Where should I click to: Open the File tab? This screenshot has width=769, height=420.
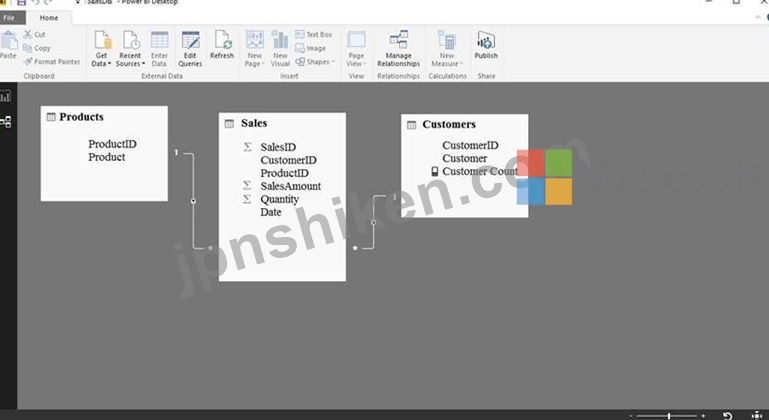pyautogui.click(x=9, y=18)
